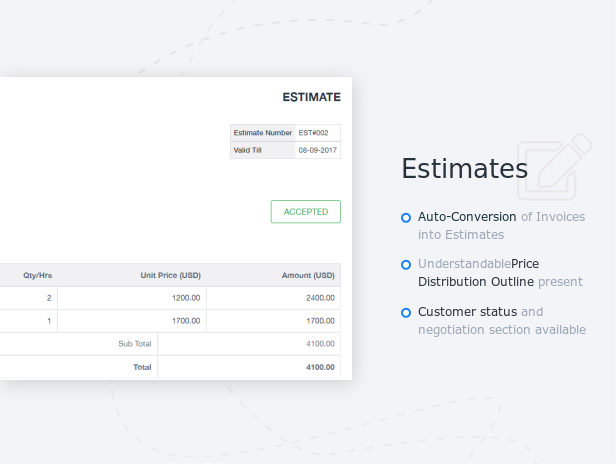This screenshot has width=616, height=464.
Task: Click the Estimate Number label cell
Action: click(x=263, y=133)
